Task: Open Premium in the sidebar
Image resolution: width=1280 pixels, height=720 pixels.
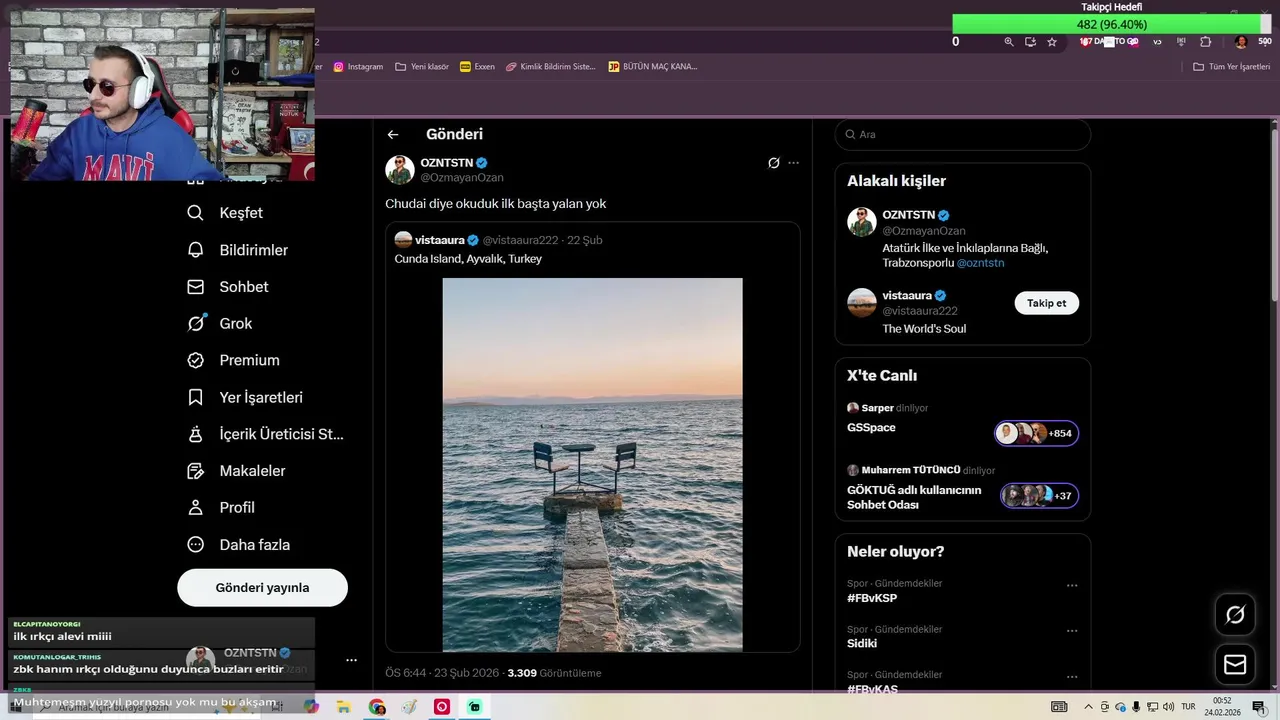Action: click(x=234, y=360)
